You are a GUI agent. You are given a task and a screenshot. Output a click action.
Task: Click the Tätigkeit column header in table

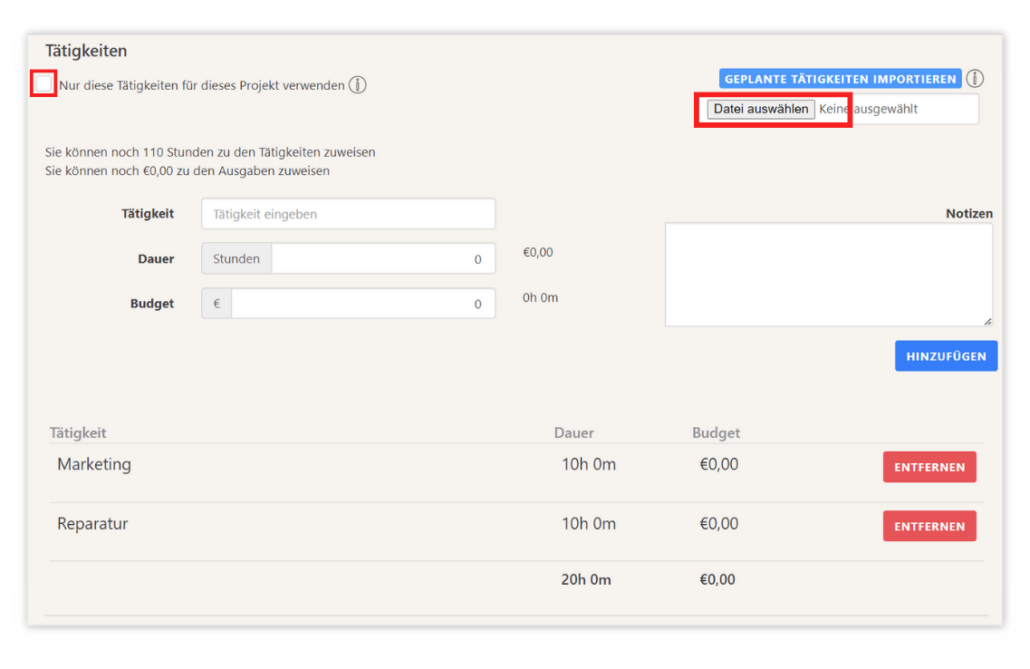coord(78,433)
